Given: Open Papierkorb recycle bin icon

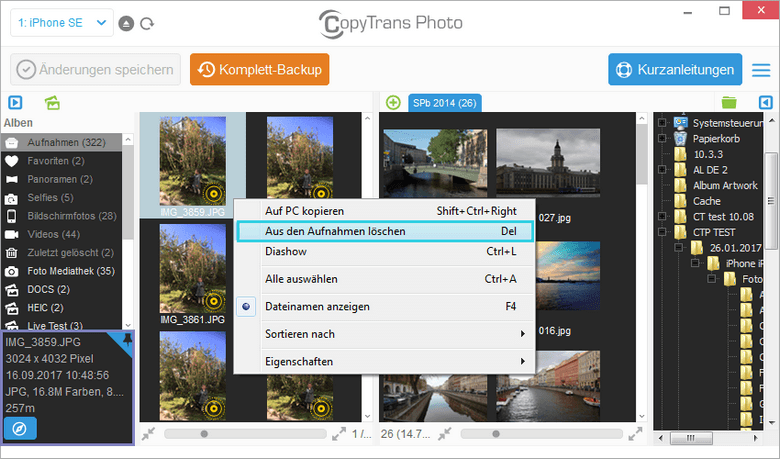Looking at the screenshot, I should (680, 138).
